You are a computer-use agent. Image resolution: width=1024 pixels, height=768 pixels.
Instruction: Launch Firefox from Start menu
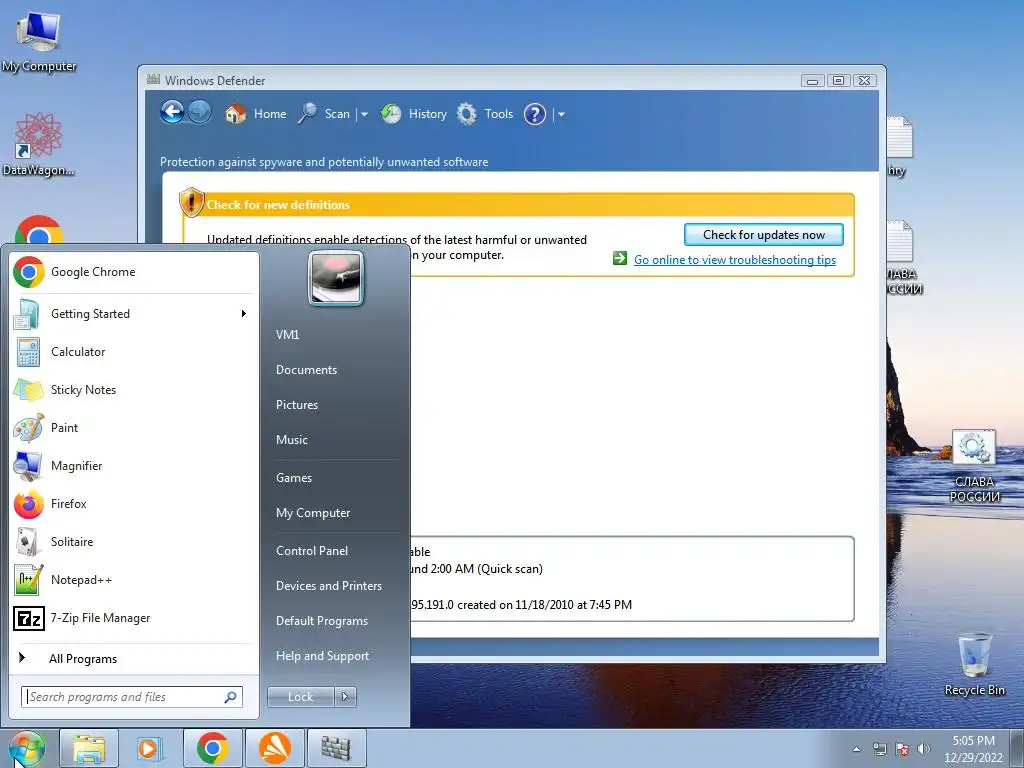(134, 504)
